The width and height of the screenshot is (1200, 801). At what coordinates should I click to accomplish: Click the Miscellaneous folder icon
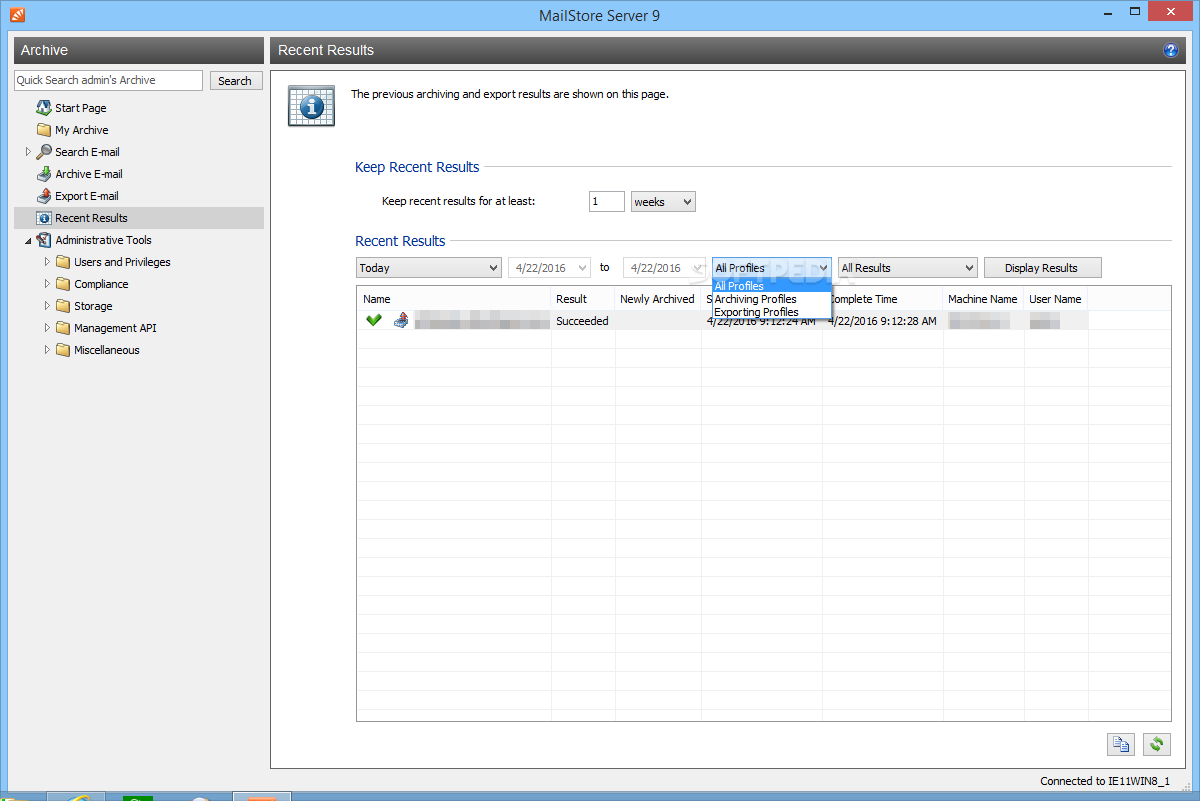click(63, 350)
